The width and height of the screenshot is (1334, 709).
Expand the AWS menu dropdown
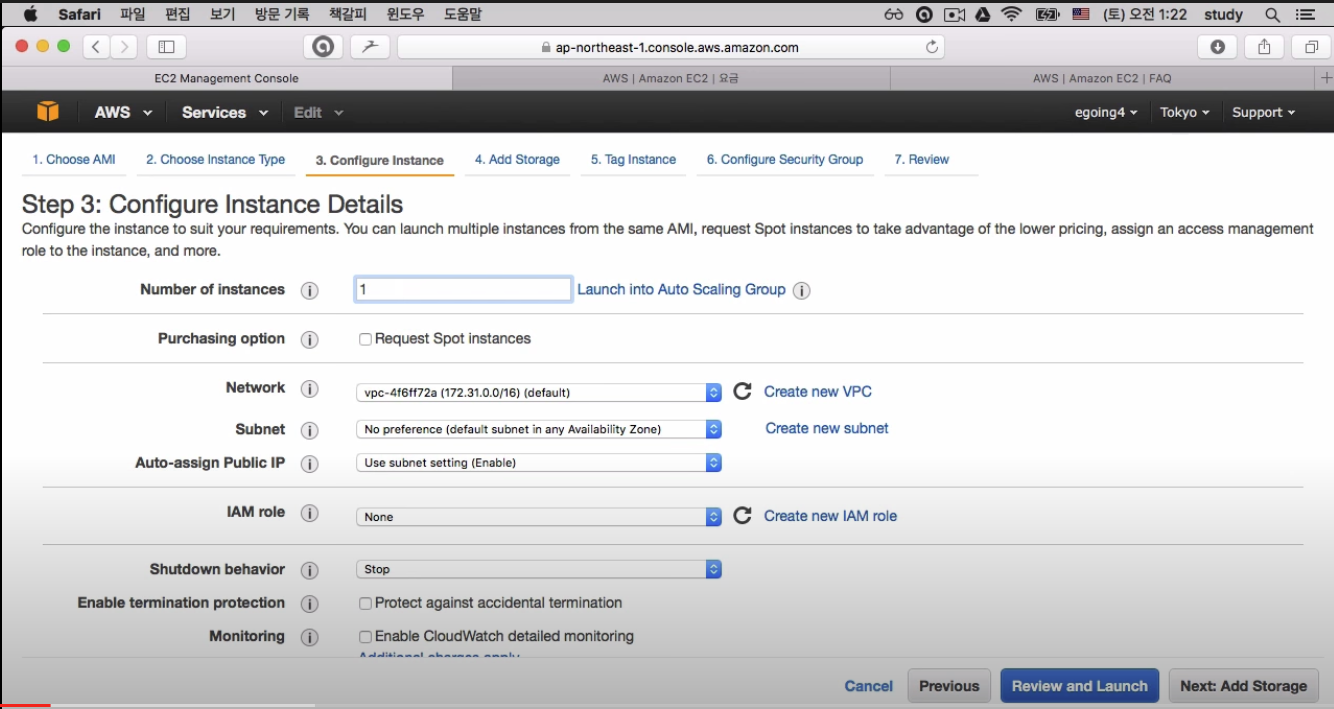pyautogui.click(x=123, y=112)
